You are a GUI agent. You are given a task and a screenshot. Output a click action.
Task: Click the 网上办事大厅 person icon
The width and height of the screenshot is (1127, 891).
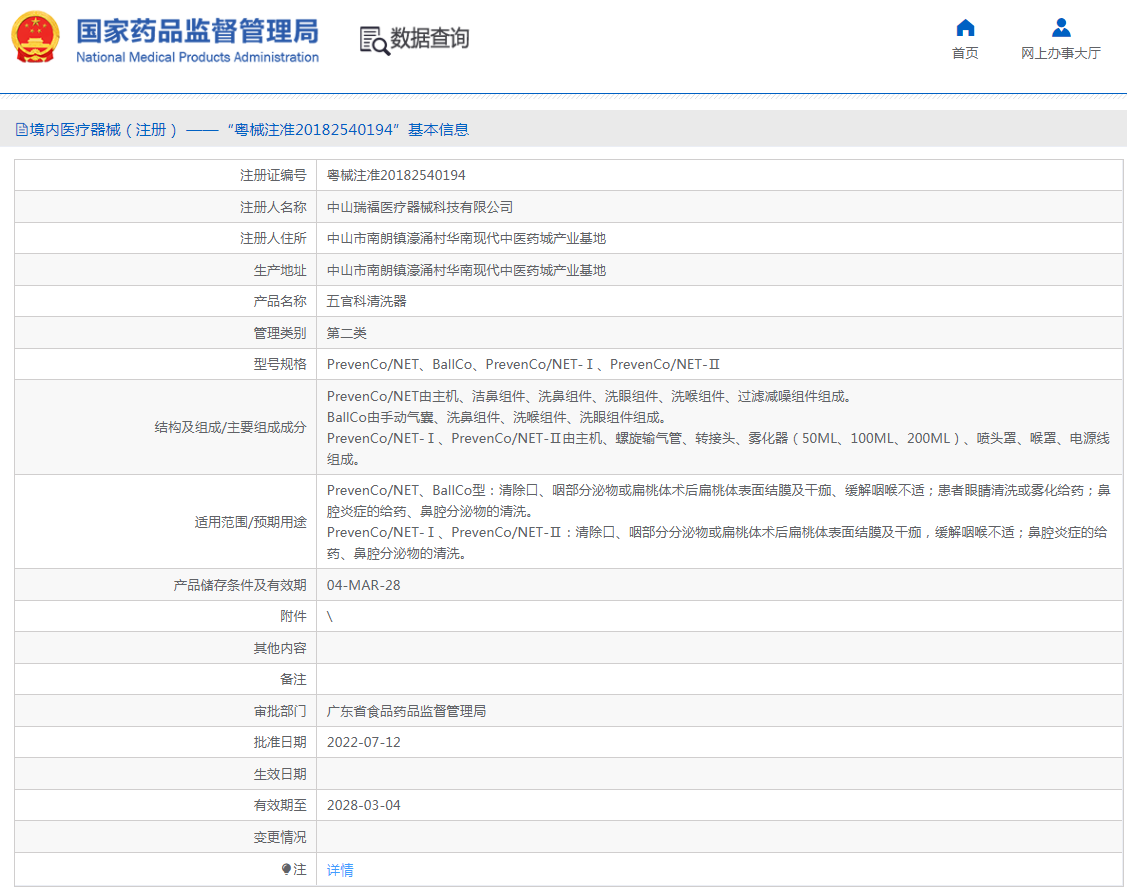pos(1061,27)
